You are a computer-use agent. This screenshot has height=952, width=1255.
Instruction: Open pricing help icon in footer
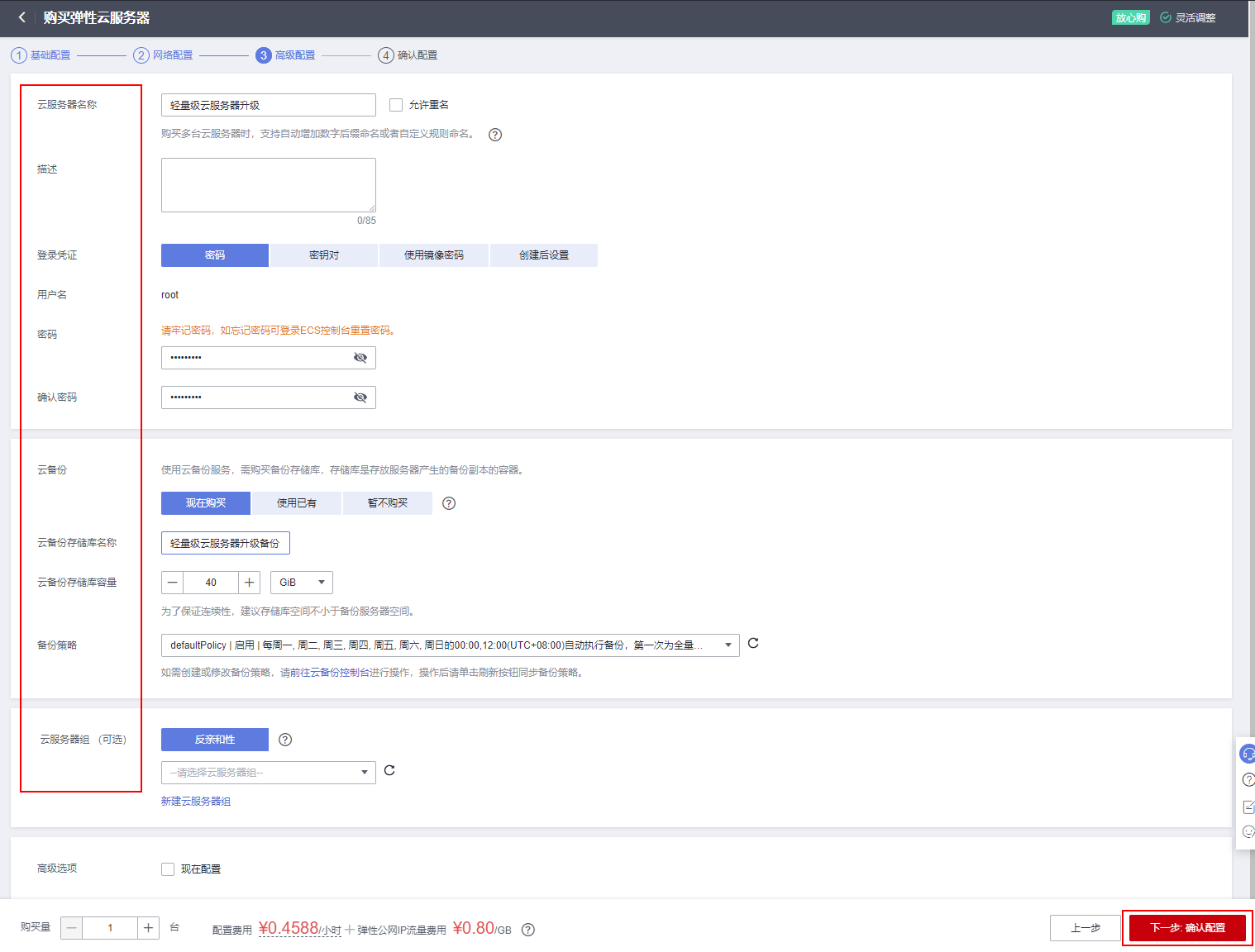528,930
